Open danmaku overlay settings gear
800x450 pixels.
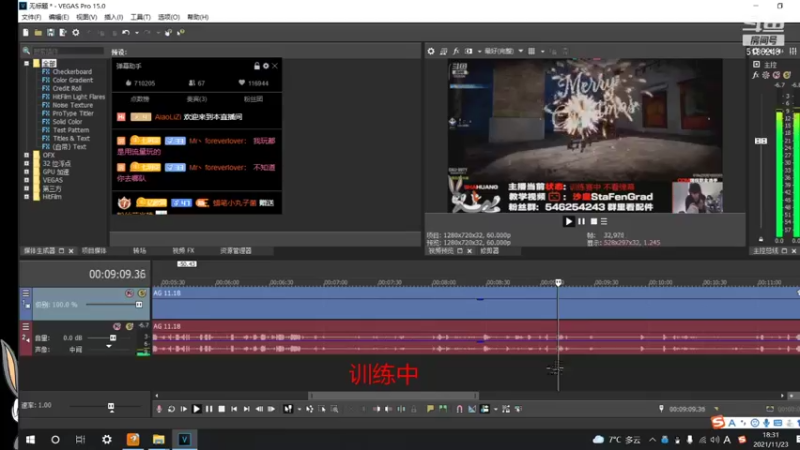[266, 66]
